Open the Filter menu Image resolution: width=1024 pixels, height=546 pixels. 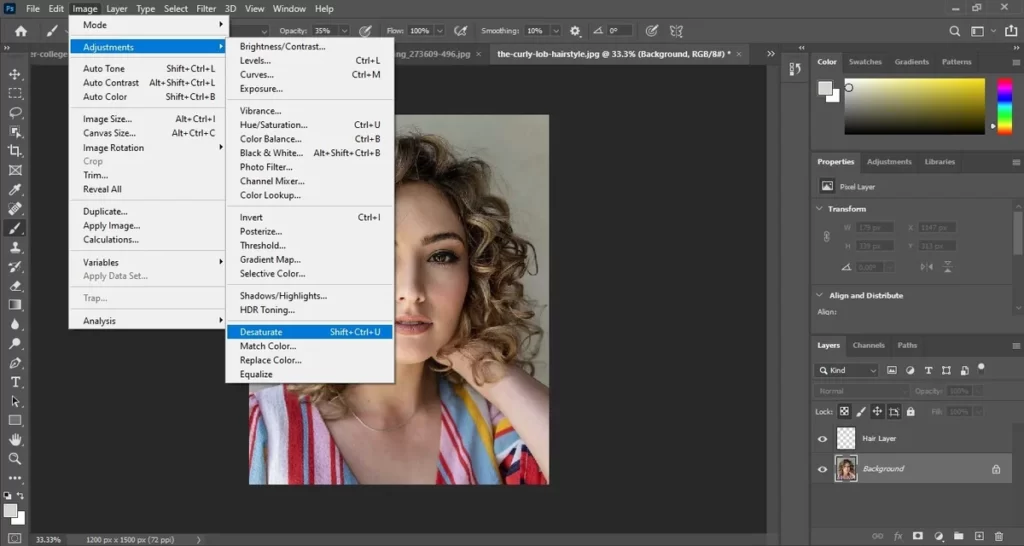206,8
